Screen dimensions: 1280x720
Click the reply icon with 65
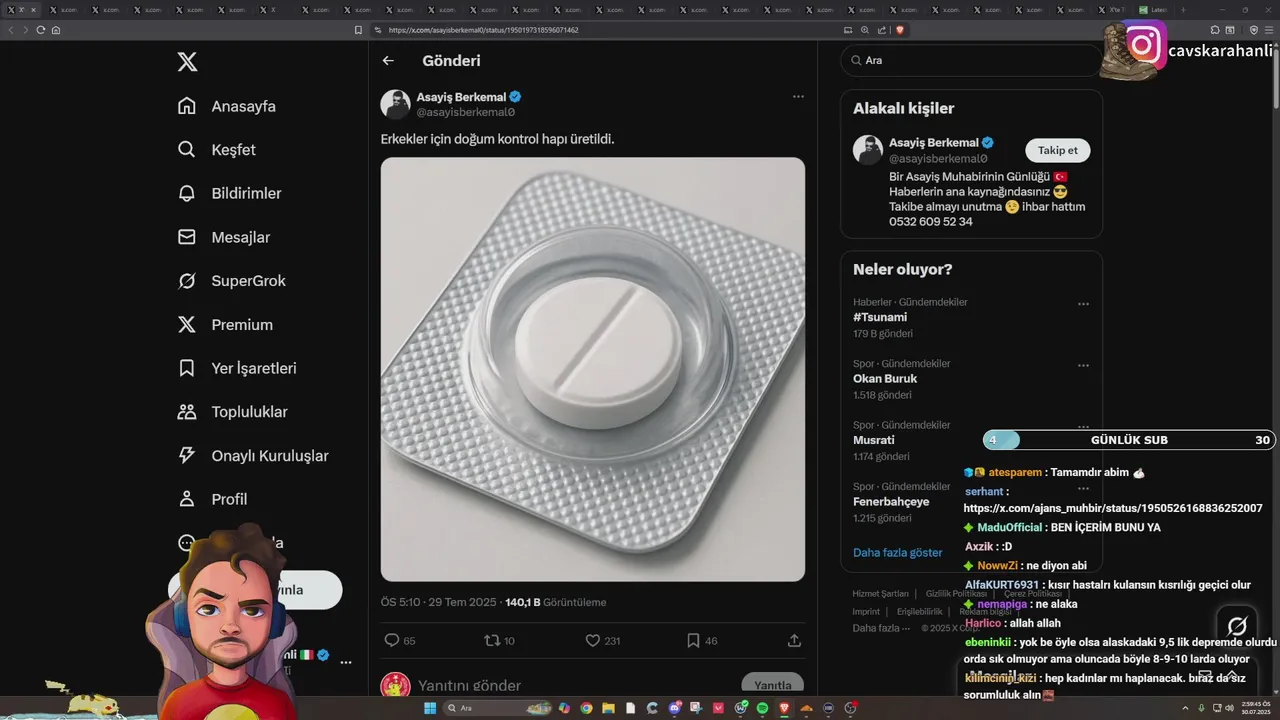pos(392,640)
